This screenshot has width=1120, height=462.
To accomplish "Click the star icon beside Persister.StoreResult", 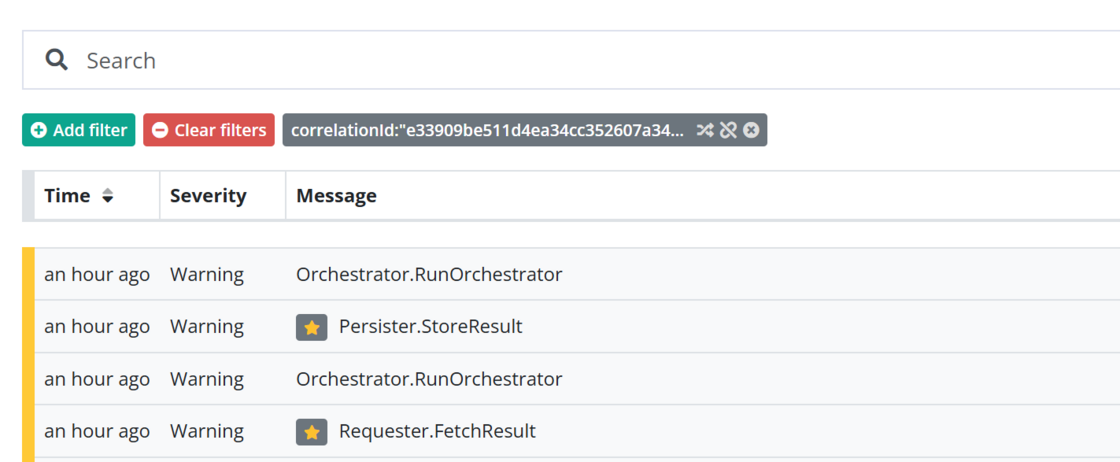I will point(311,327).
